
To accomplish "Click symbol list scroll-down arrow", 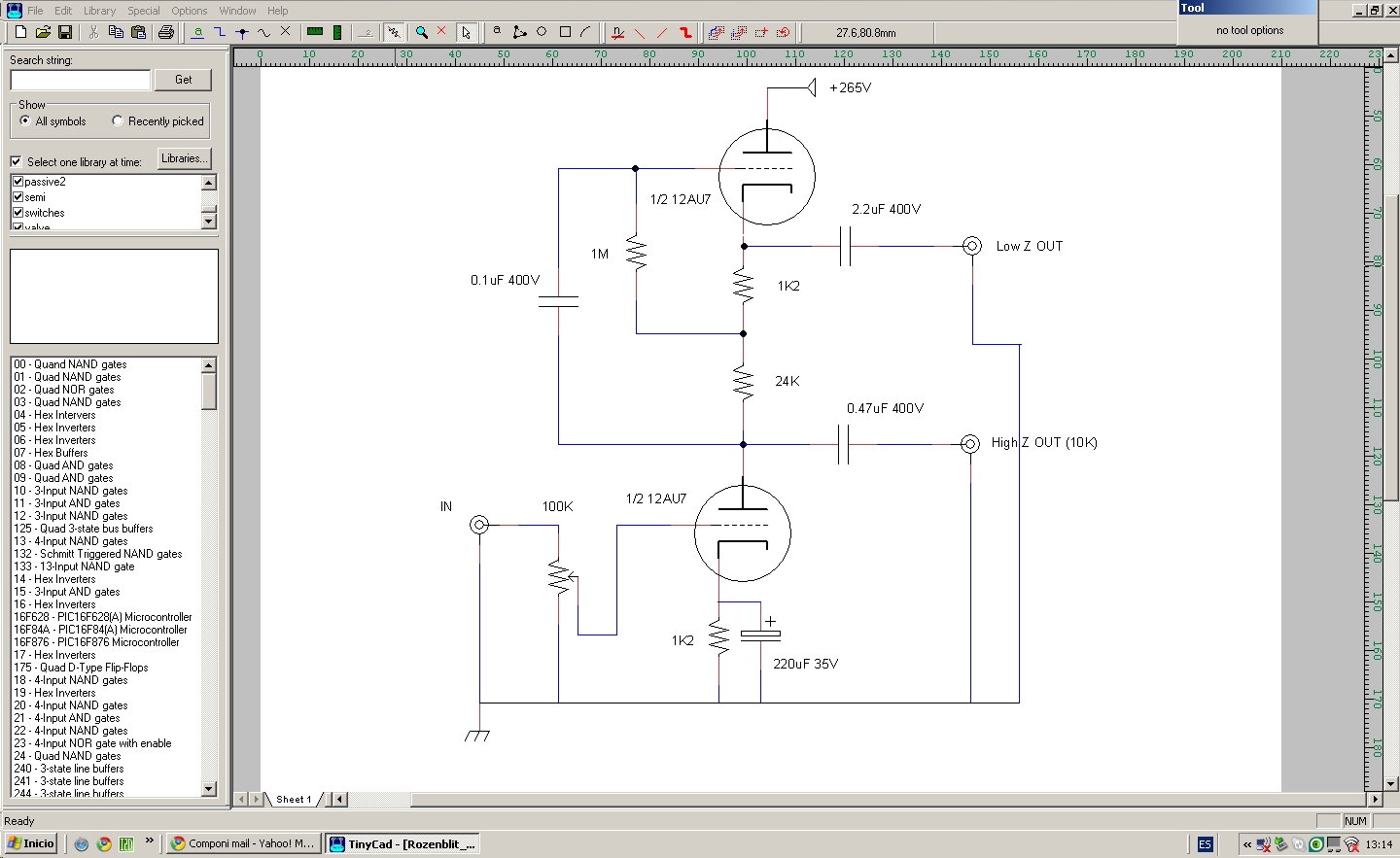I will click(208, 788).
